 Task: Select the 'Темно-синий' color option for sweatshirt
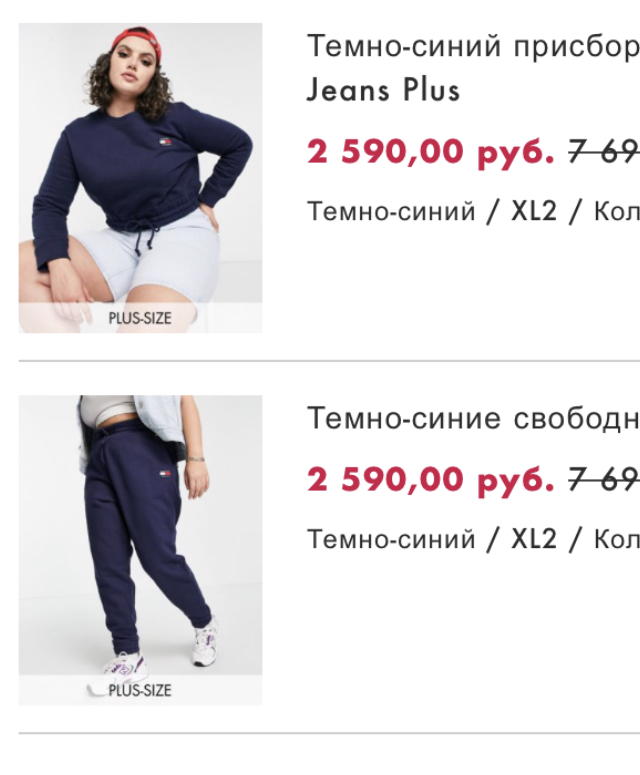click(391, 212)
